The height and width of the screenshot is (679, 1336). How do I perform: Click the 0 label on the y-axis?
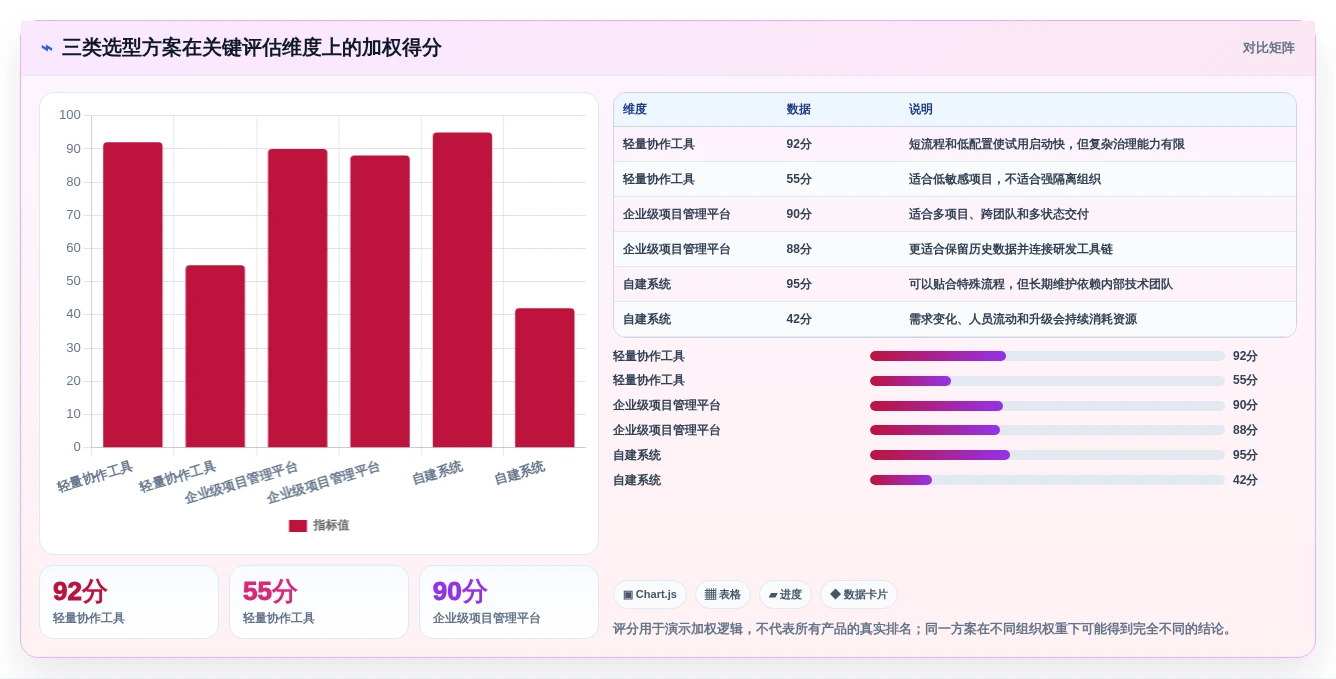coord(77,447)
